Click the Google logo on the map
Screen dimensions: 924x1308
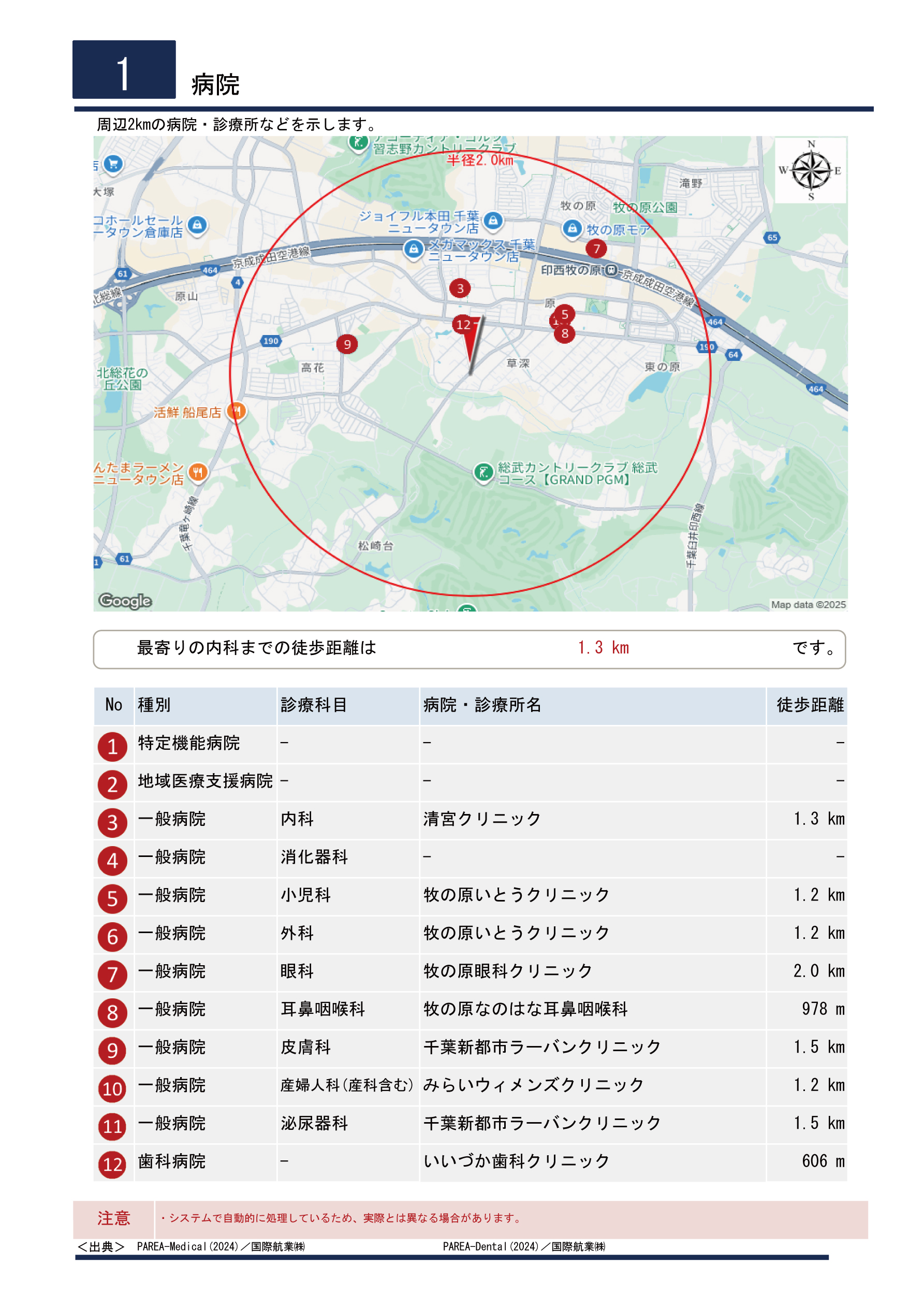point(125,601)
